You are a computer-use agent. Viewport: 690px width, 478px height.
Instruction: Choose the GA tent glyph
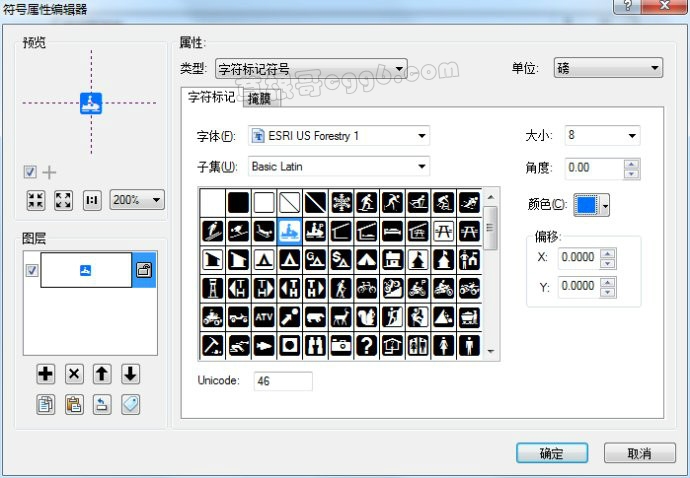[315, 259]
